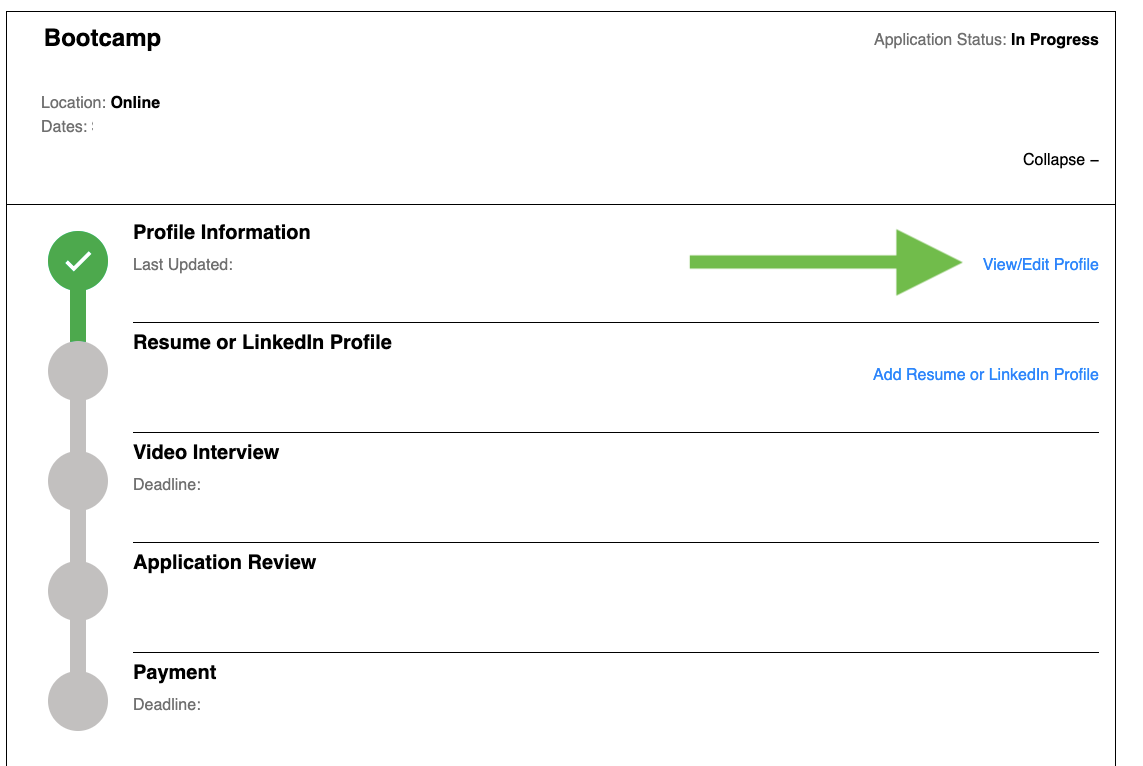Collapse the Bootcamp application section
Image resolution: width=1143 pixels, height=766 pixels.
pos(1060,160)
